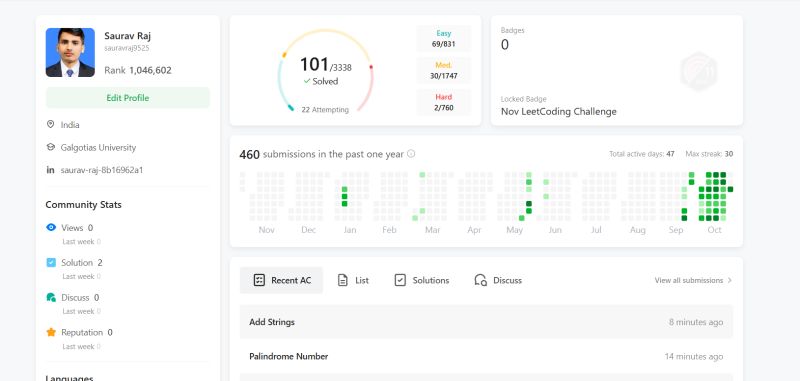Click the Oct label in the heatmap
The height and width of the screenshot is (381, 800).
(x=714, y=230)
